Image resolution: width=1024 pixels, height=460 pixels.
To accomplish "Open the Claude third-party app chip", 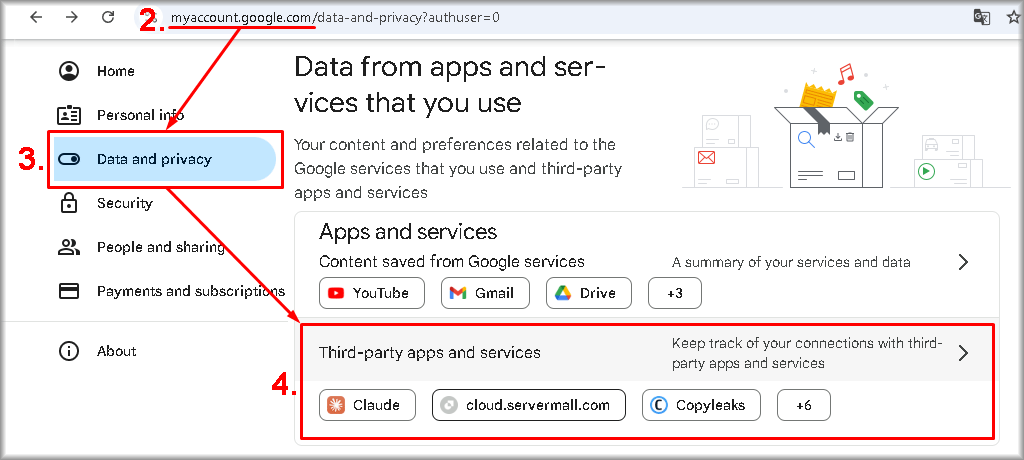I will coord(367,405).
